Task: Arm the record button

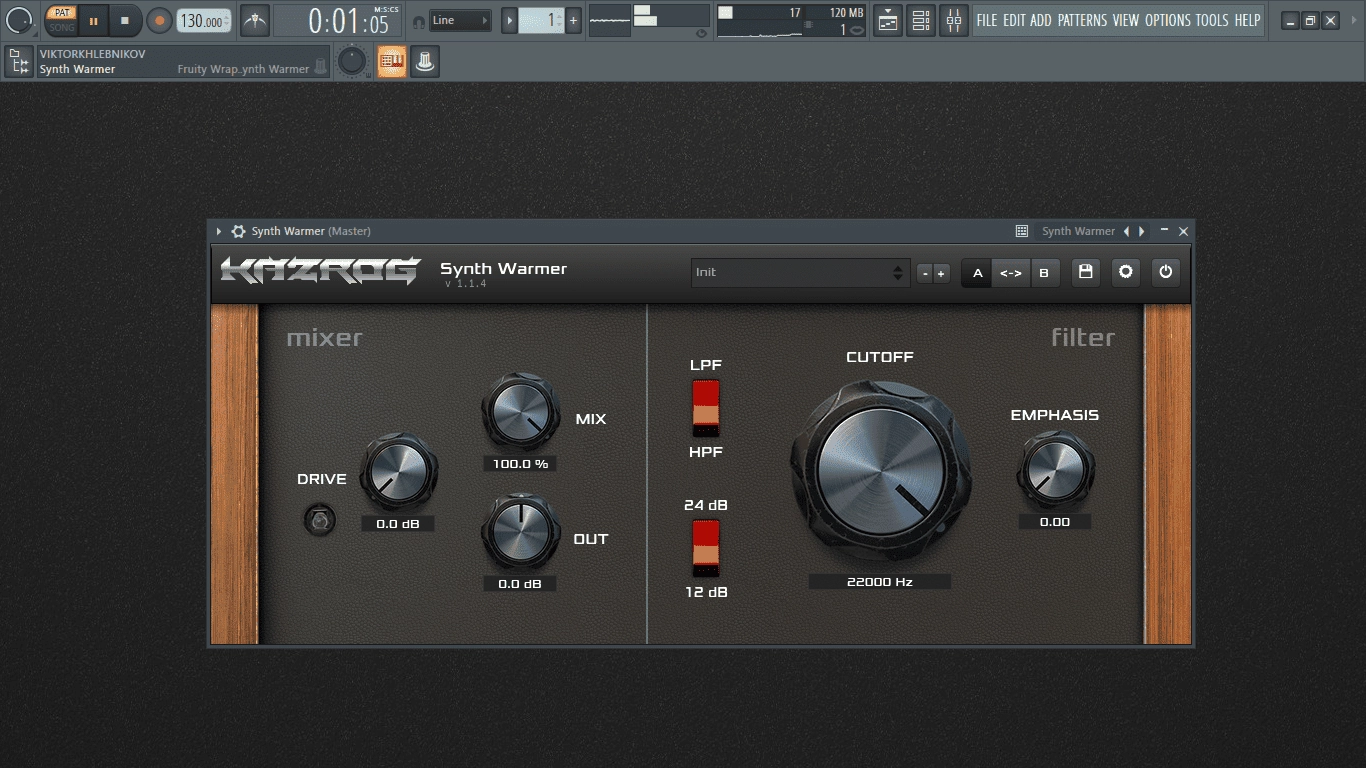Action: click(x=159, y=20)
